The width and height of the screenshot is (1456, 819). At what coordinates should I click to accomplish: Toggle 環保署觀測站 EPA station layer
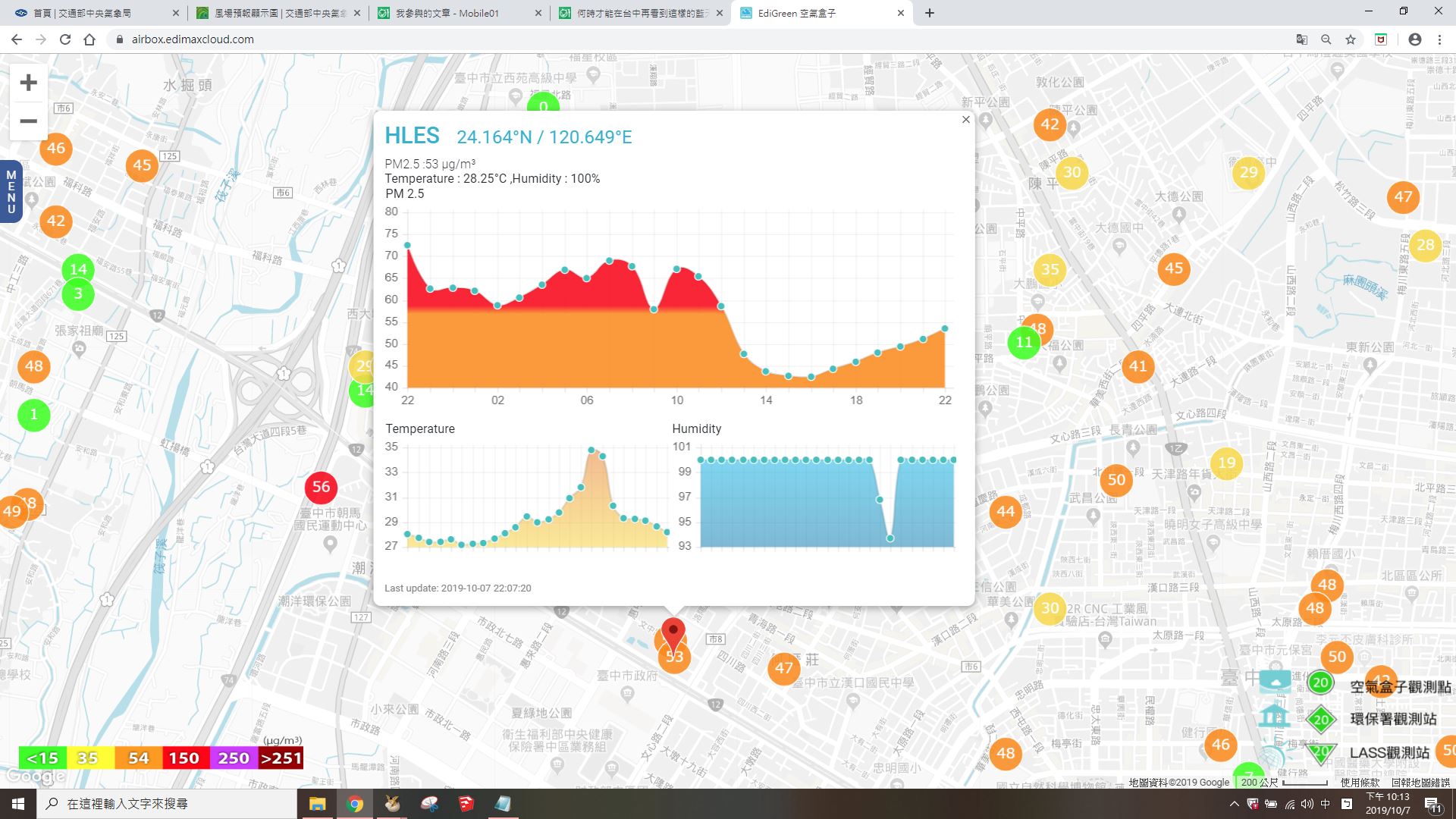1393,719
